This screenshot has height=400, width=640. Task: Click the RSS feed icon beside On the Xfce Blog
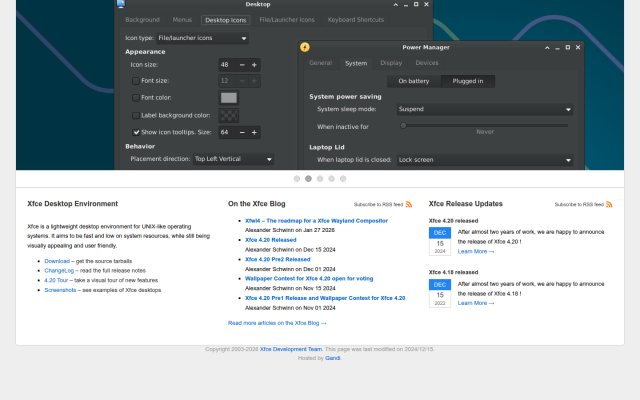[409, 204]
